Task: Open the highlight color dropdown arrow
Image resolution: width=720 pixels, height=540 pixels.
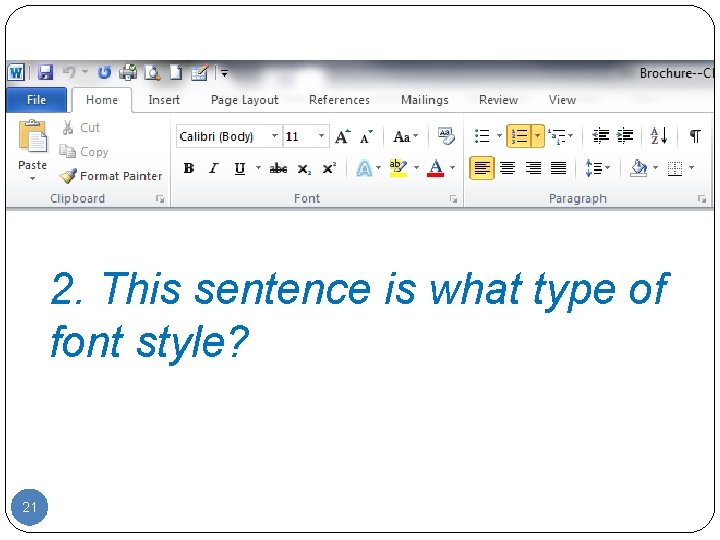Action: pos(416,168)
